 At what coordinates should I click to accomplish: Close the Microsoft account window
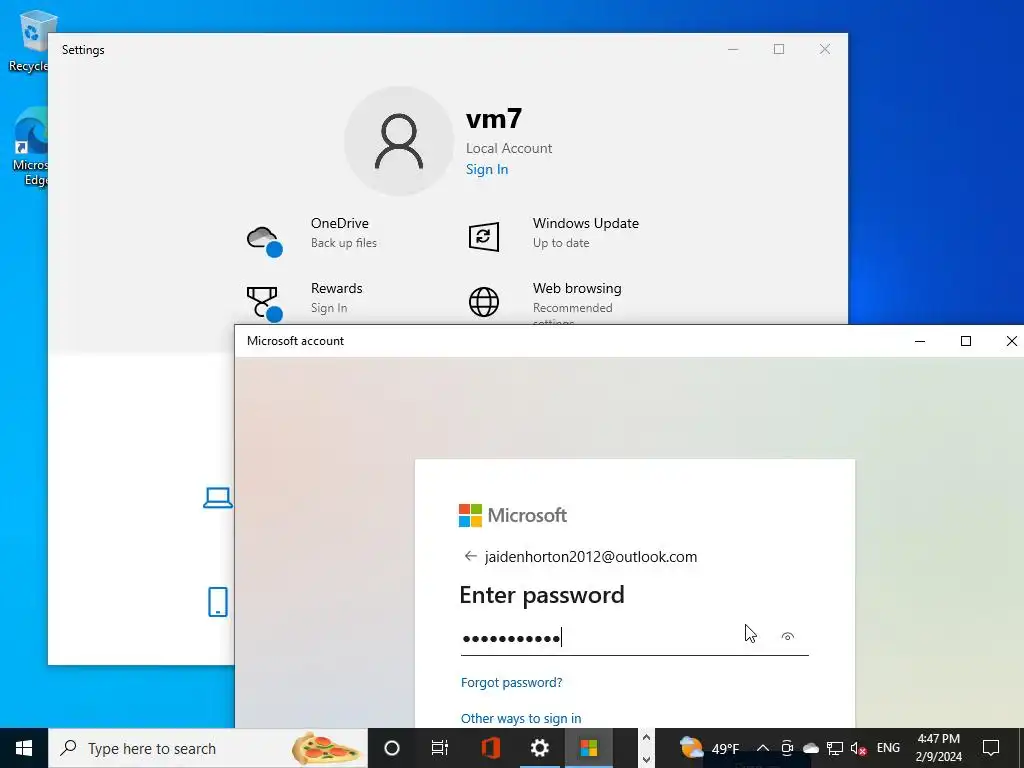pyautogui.click(x=1011, y=341)
